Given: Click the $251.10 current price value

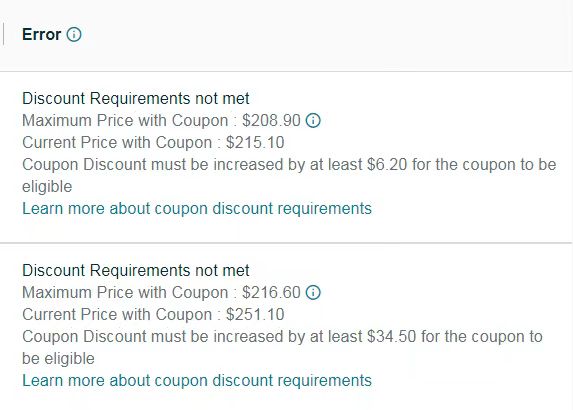Looking at the screenshot, I should pos(255,315).
